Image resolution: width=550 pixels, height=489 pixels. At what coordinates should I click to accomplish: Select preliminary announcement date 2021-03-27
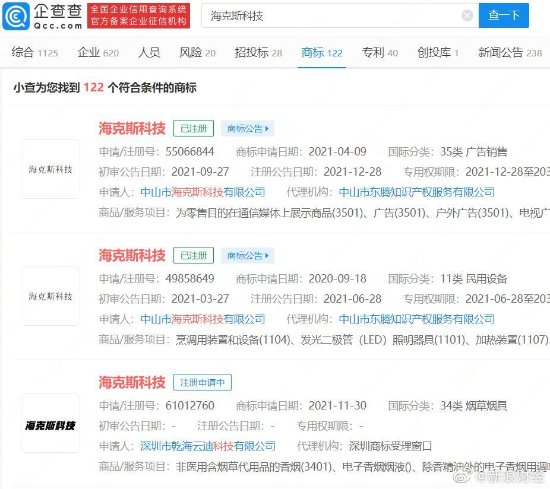tap(200, 299)
